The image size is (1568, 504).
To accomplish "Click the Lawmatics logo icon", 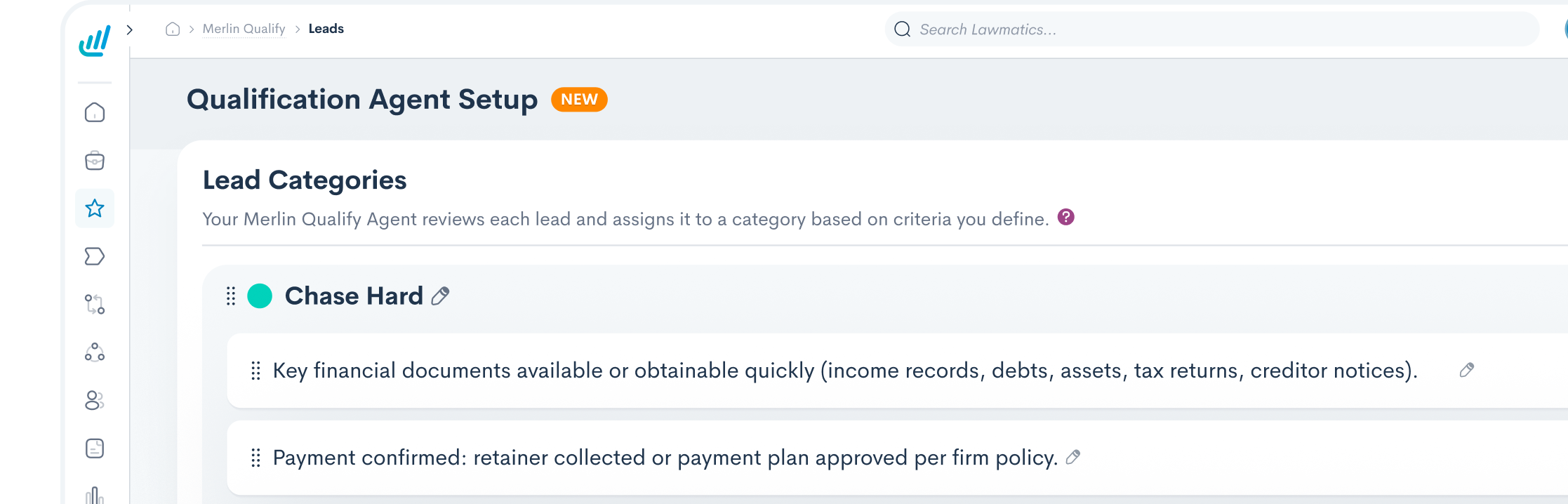I will click(x=95, y=41).
